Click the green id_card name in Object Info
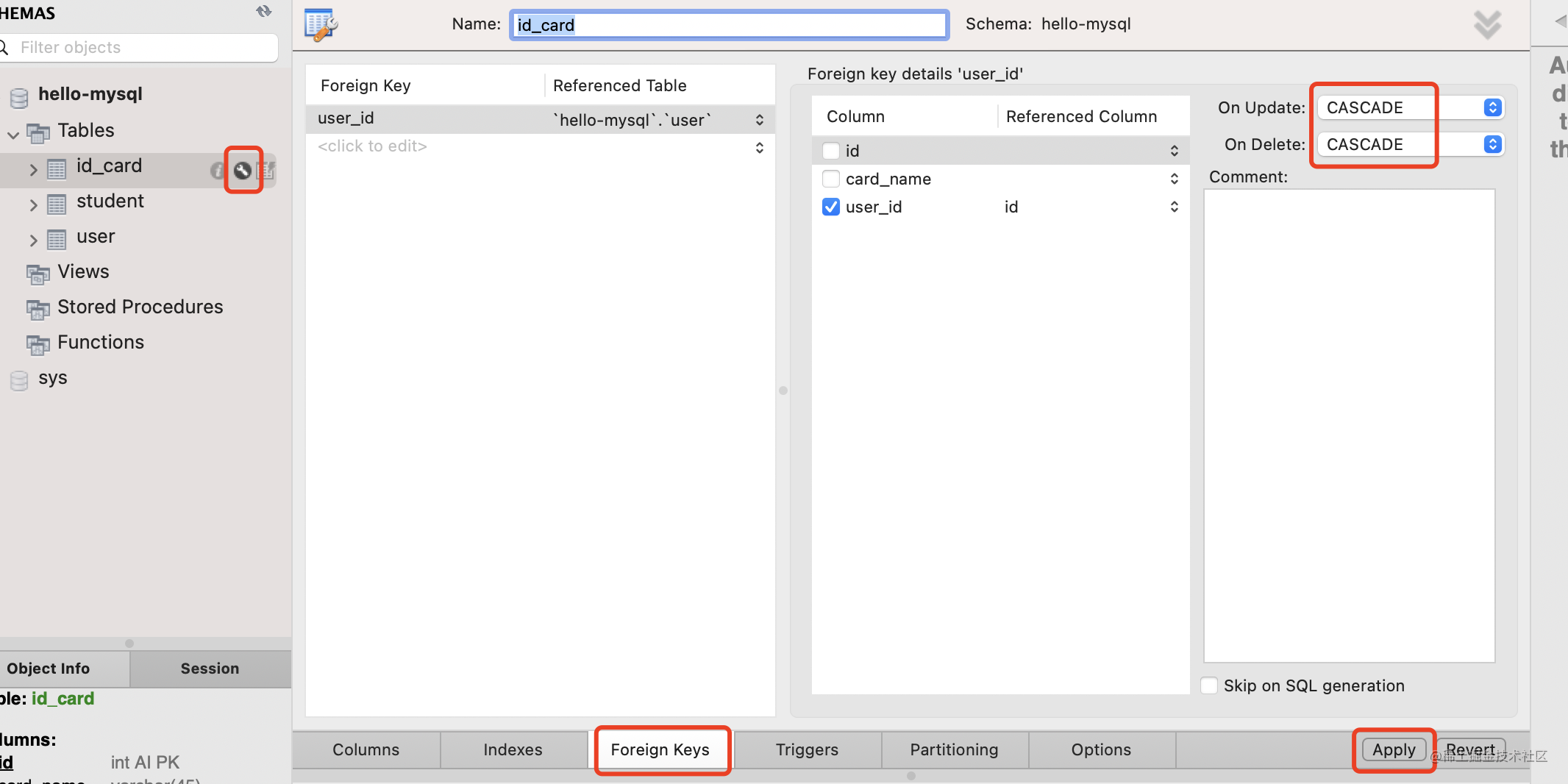This screenshot has width=1568, height=784. point(63,699)
